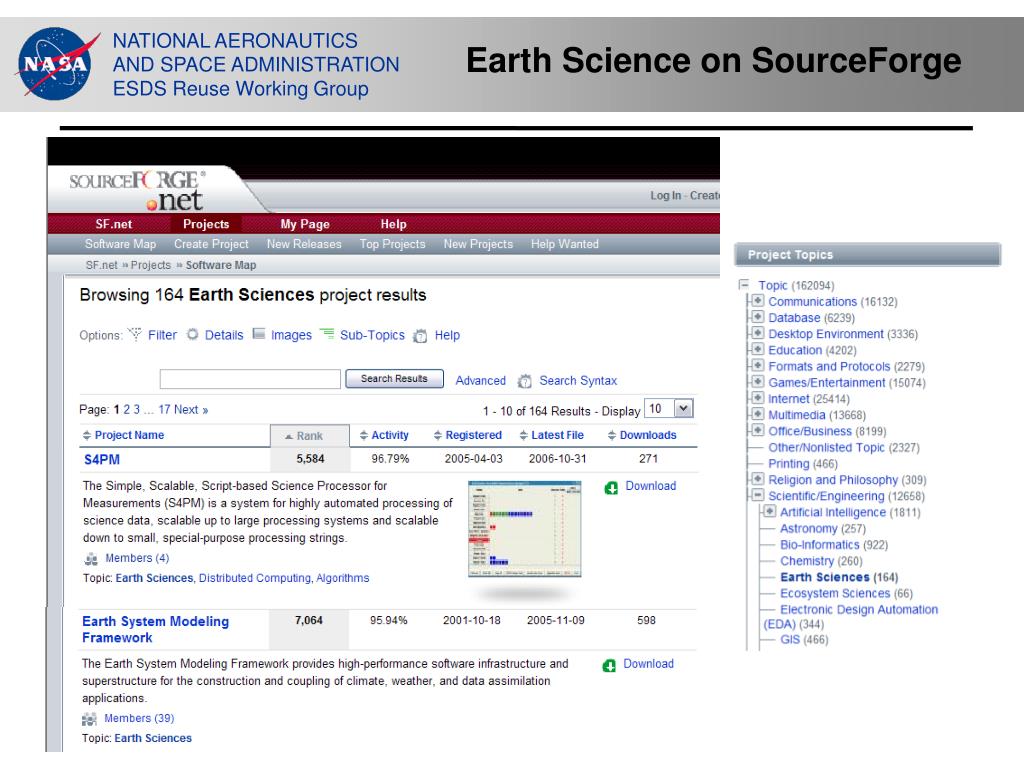Select Create Project in submenu
This screenshot has height=768, width=1024.
(x=211, y=244)
